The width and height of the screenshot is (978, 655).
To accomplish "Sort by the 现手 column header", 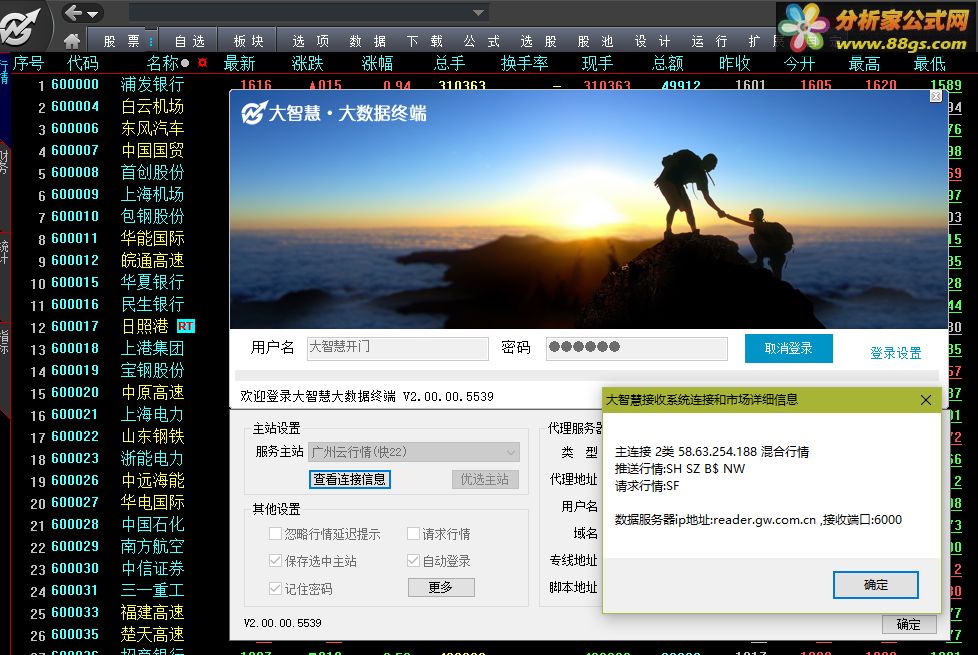I will [x=597, y=63].
